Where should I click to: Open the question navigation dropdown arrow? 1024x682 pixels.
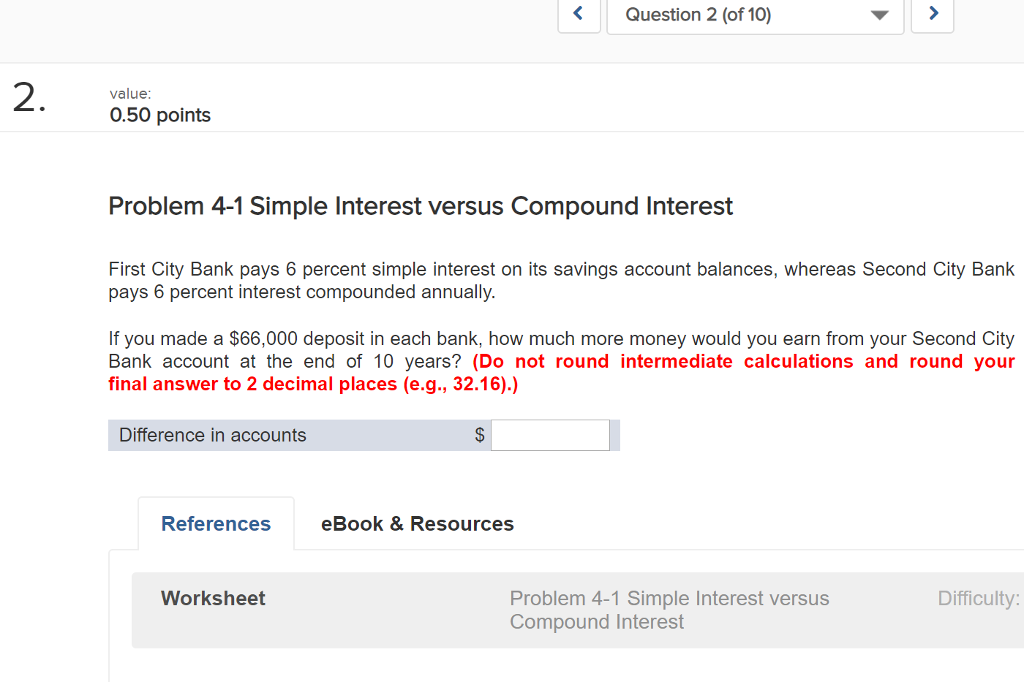[878, 16]
